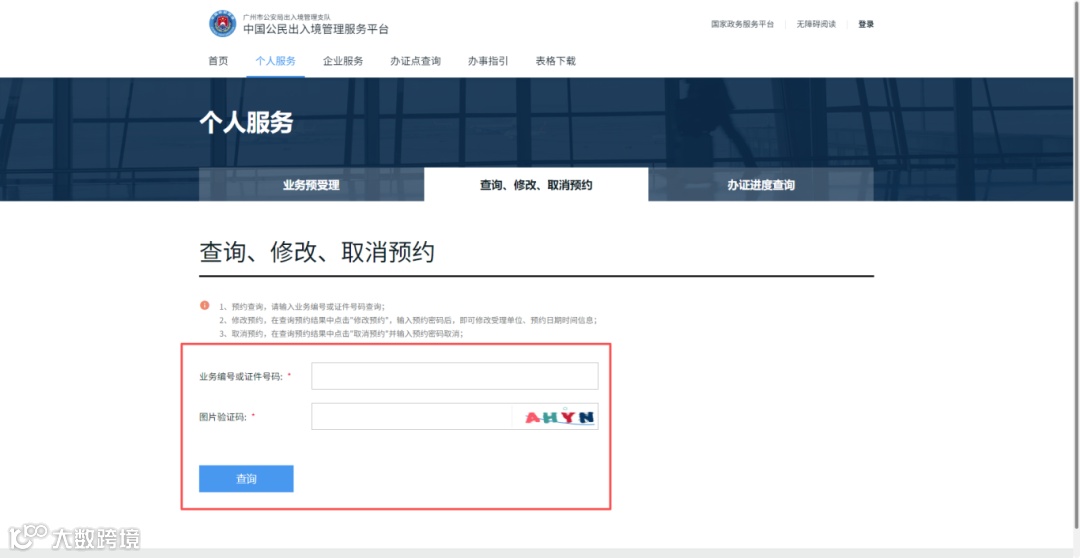Click instruction line starting with 2、修改预约

click(x=408, y=320)
